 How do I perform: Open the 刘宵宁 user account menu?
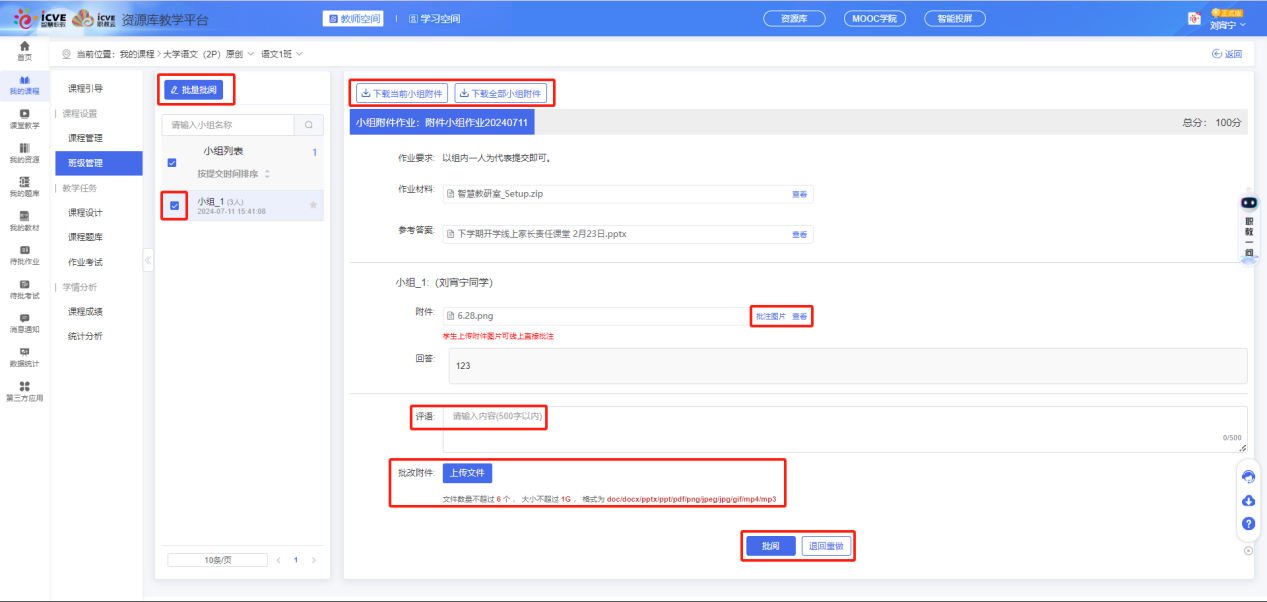1227,25
